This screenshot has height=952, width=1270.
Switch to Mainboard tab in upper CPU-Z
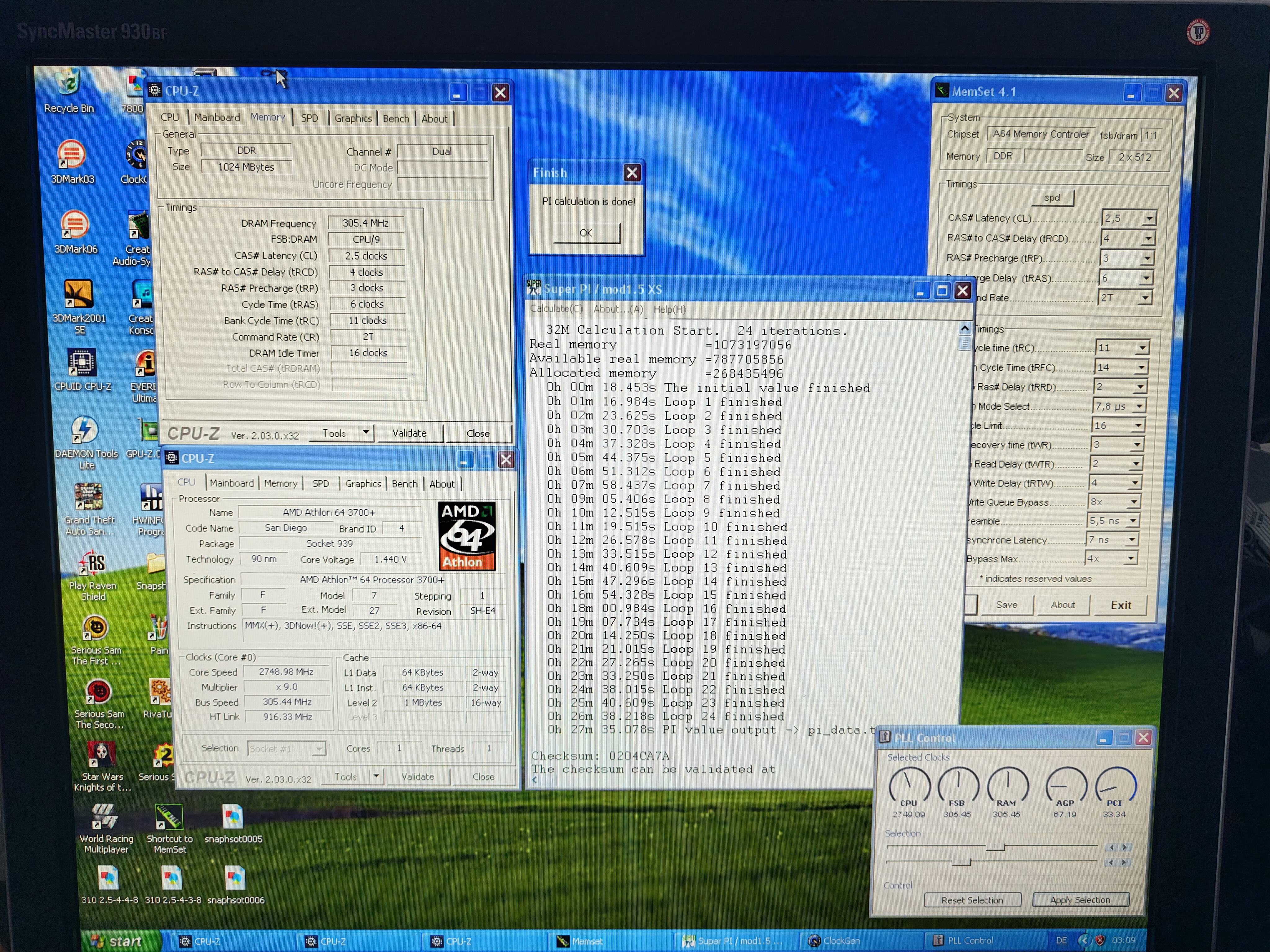point(216,117)
